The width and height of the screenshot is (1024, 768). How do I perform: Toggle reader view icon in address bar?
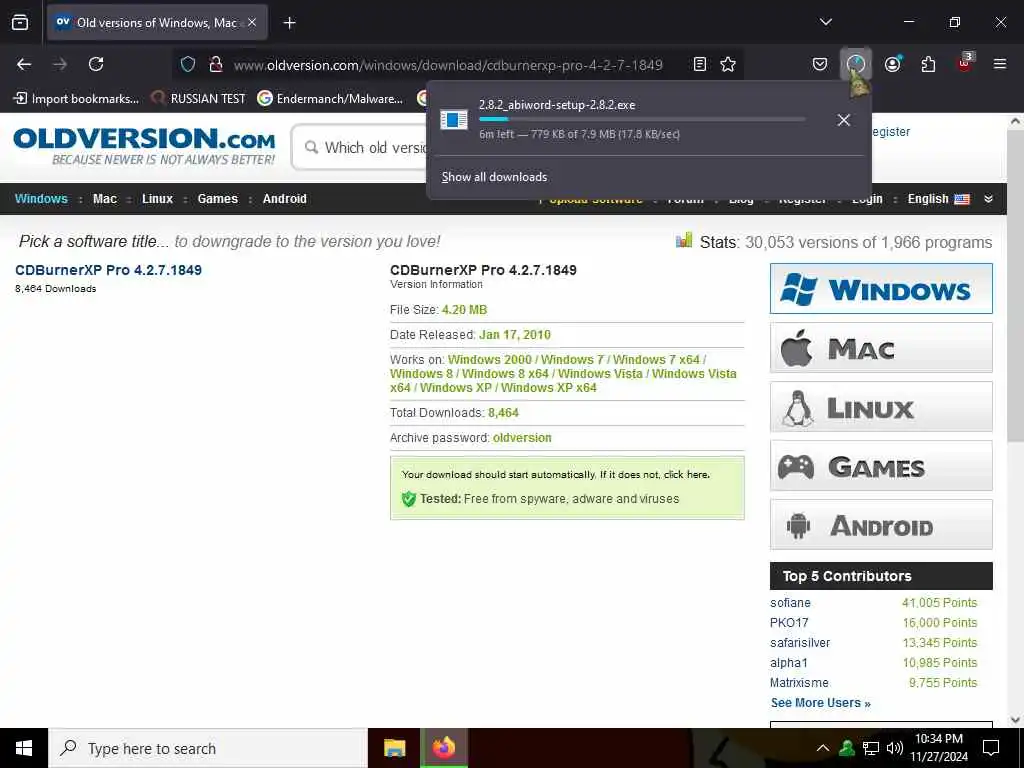coord(699,64)
